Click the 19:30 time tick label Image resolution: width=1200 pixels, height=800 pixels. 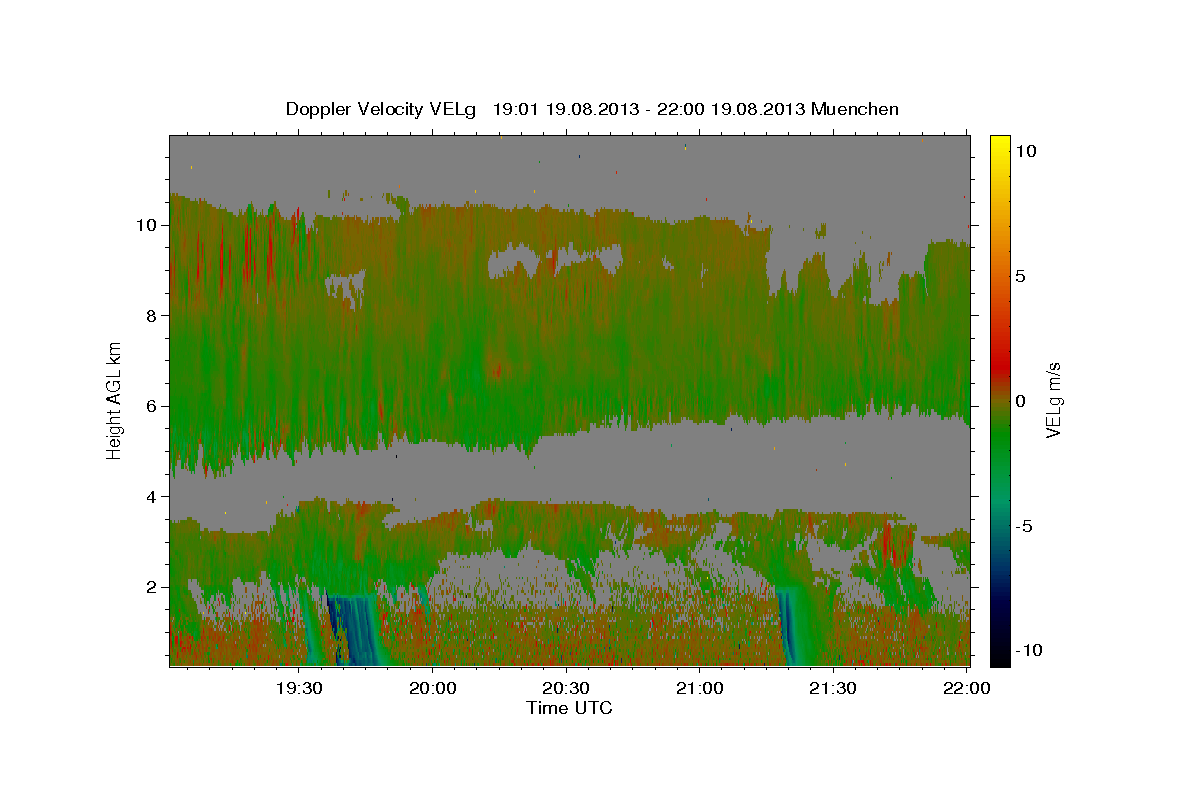299,688
